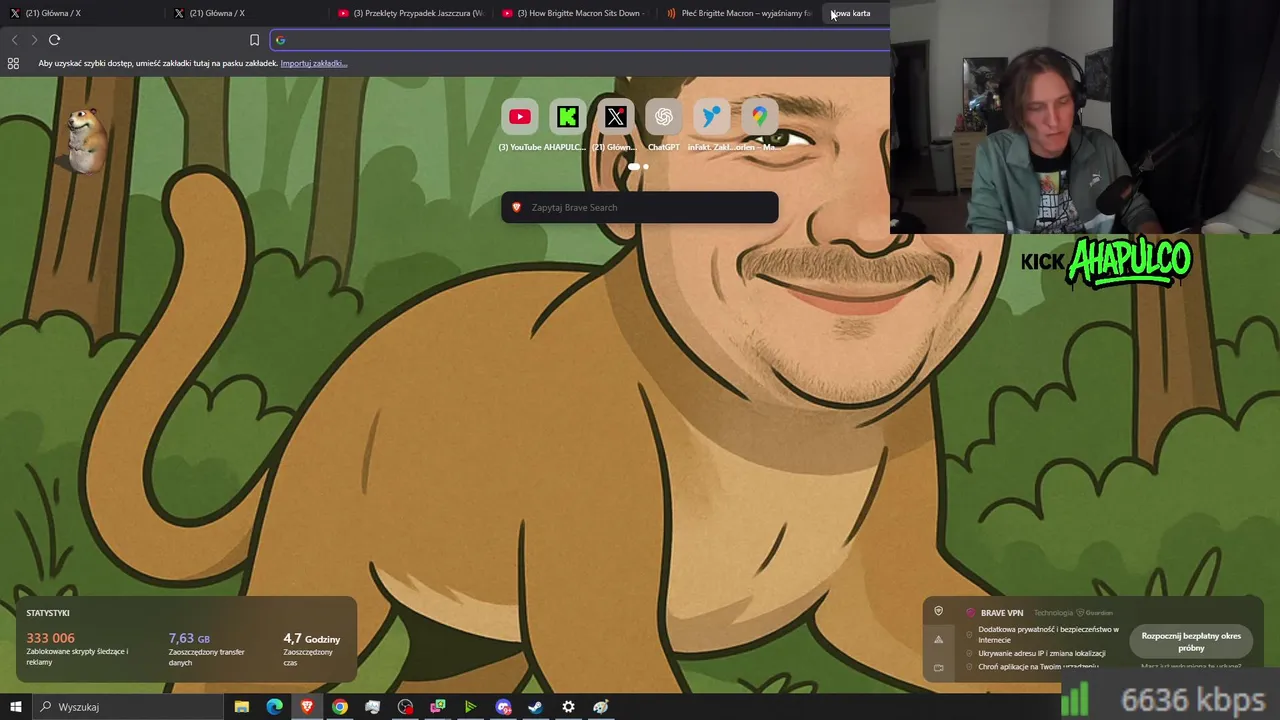1280x720 pixels.
Task: Select the Brave Rewards triangle tab in widget
Action: click(938, 639)
